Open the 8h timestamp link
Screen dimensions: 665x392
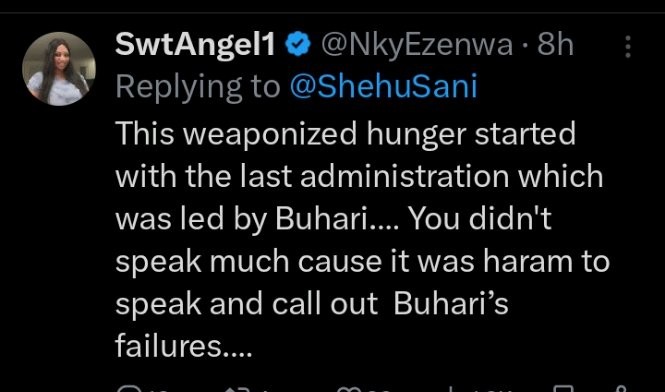coord(555,45)
